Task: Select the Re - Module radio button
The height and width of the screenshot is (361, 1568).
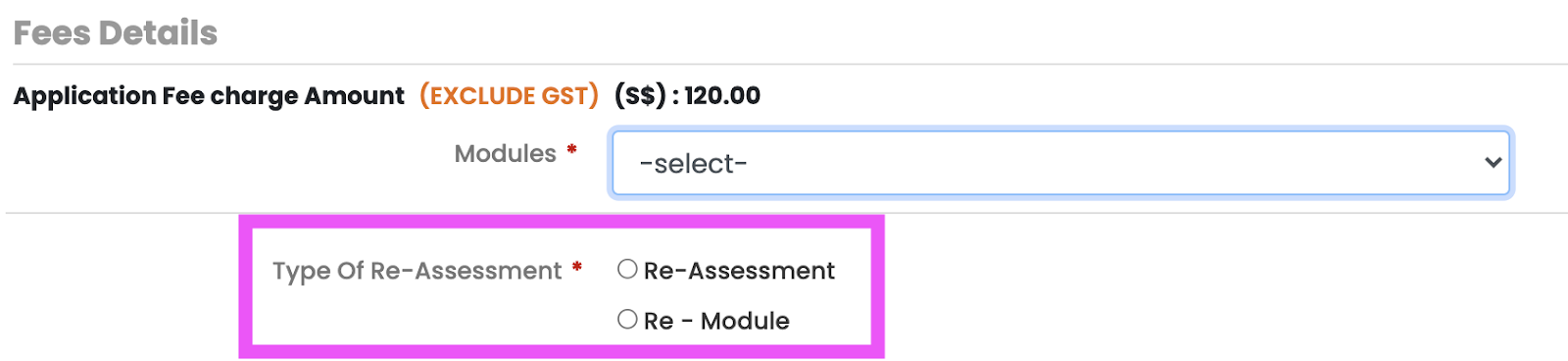Action: coord(627,319)
